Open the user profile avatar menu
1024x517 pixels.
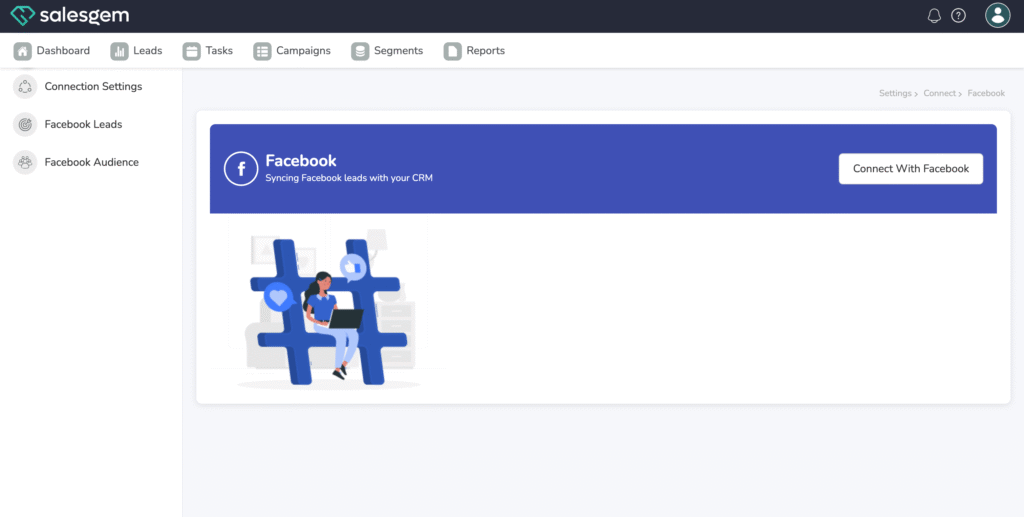tap(997, 15)
